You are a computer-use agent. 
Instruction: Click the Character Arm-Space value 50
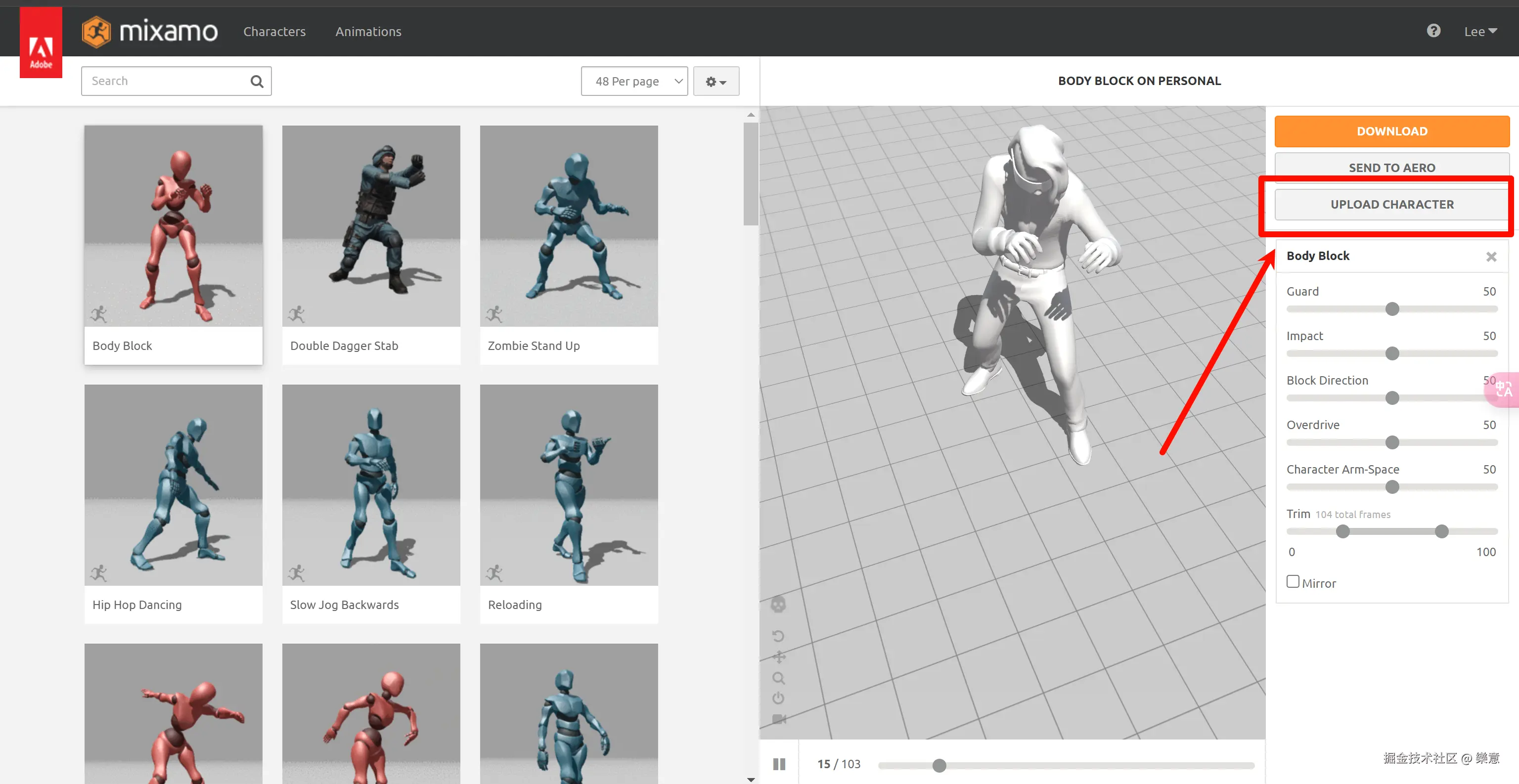1489,469
